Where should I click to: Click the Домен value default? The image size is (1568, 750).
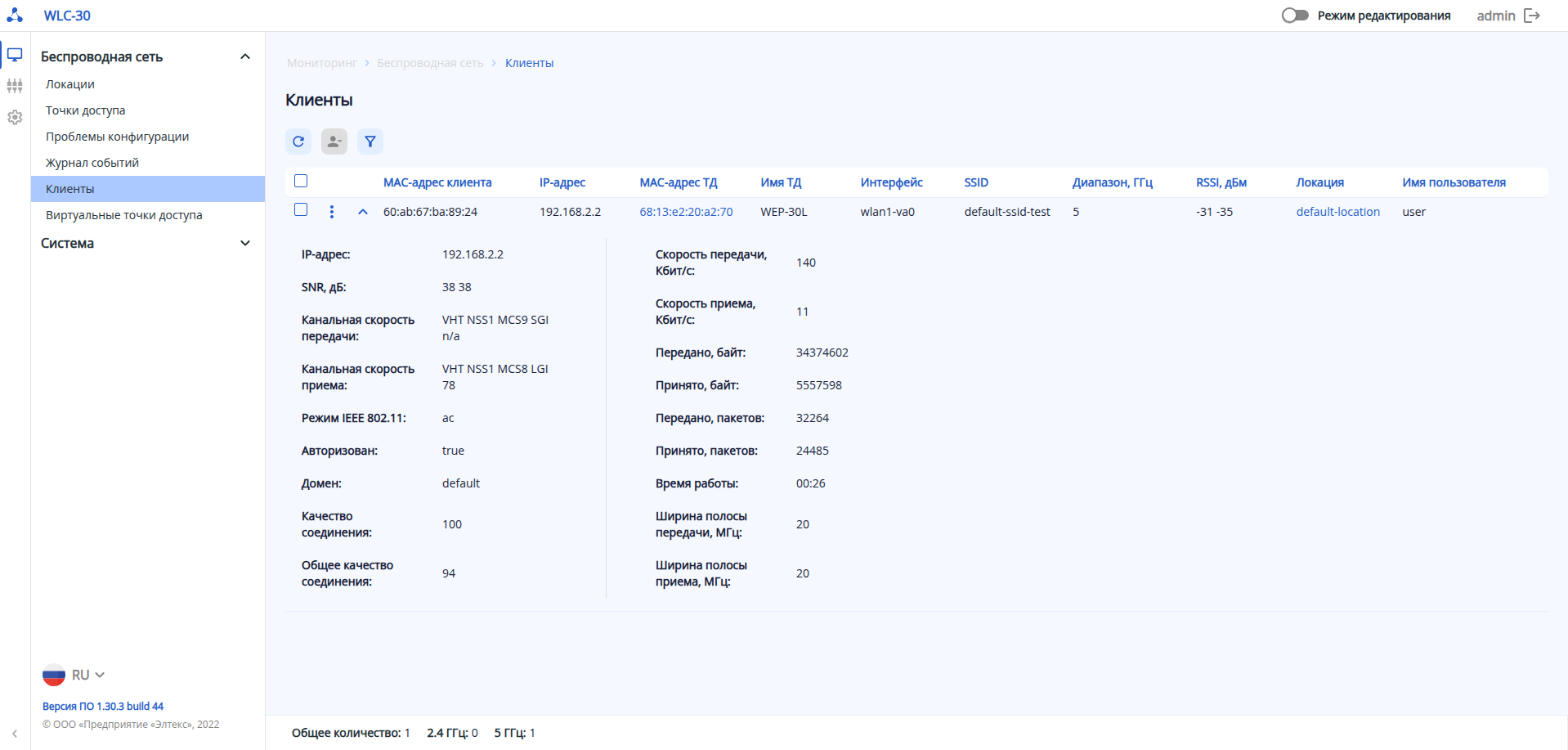[x=460, y=483]
